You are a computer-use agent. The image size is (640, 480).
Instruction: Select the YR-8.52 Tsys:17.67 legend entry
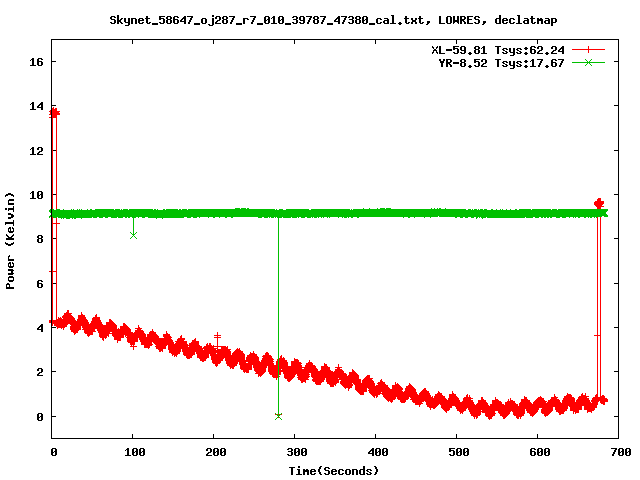pyautogui.click(x=502, y=63)
